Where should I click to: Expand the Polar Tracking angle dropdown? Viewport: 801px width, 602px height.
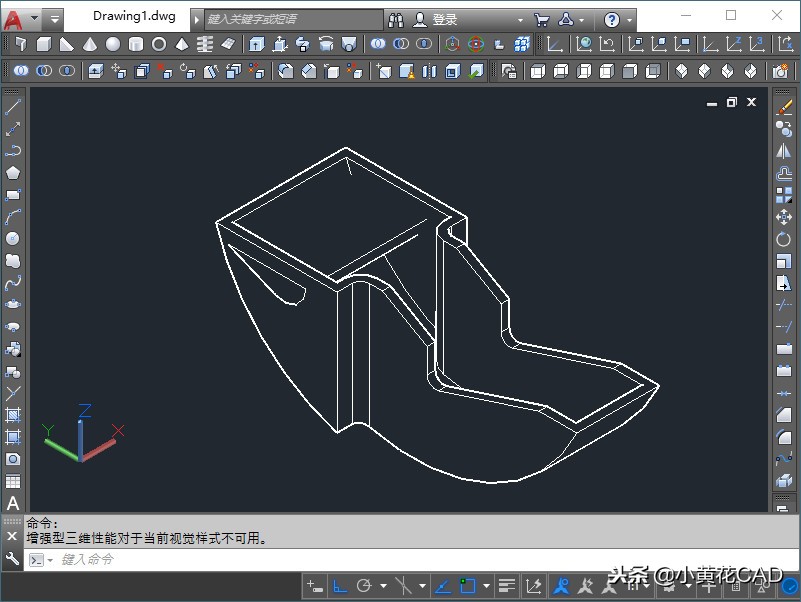tap(383, 586)
